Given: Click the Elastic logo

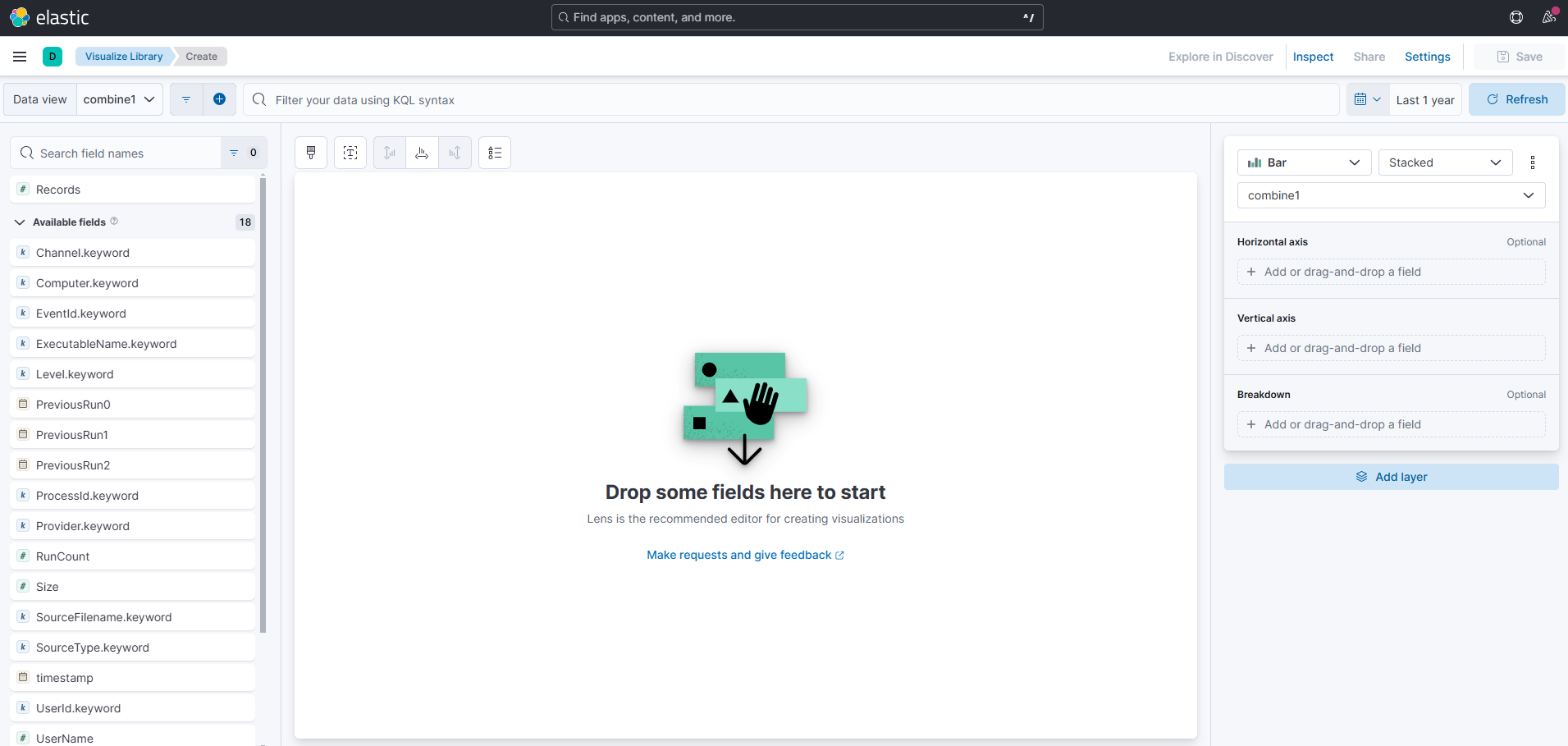Looking at the screenshot, I should pos(49,17).
